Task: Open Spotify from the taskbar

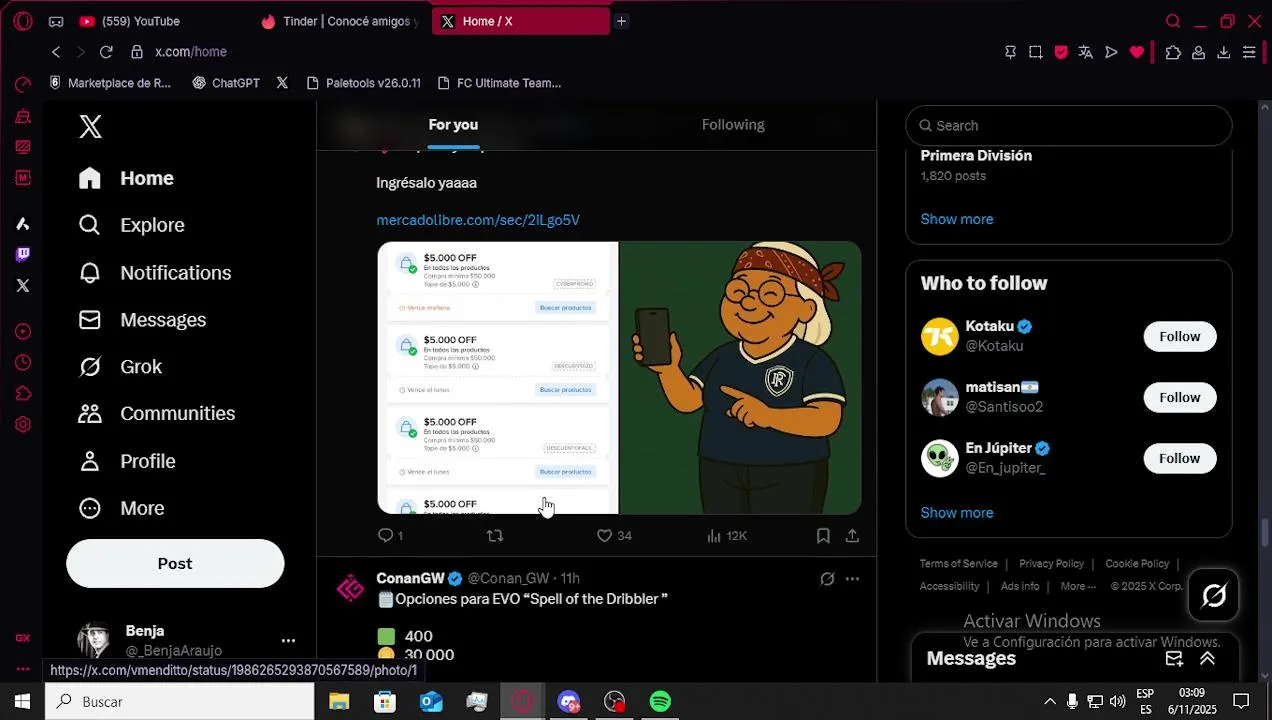Action: tap(660, 702)
